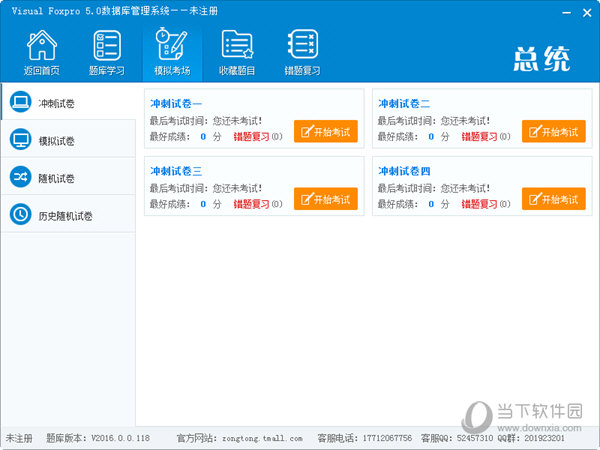This screenshot has height=450, width=600.
Task: Click 客服电话 17712067756 text
Action: point(365,438)
